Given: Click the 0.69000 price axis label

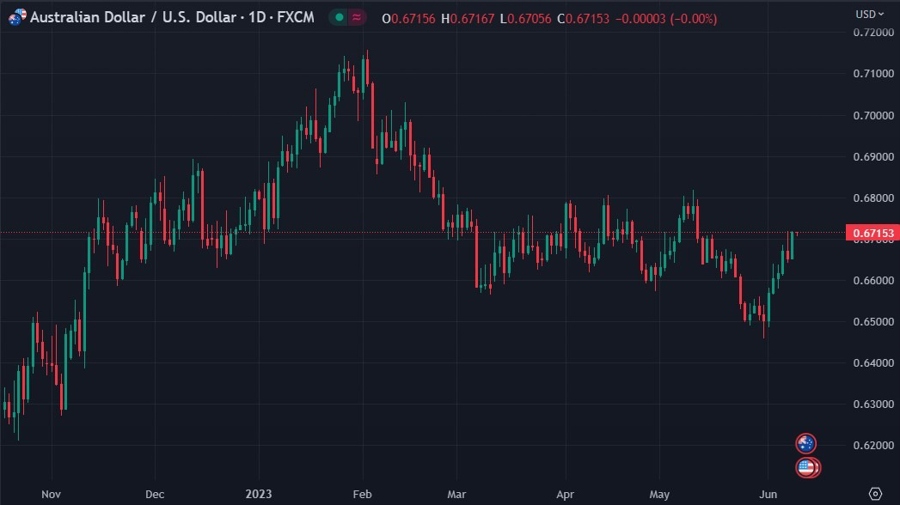Looking at the screenshot, I should tap(873, 157).
